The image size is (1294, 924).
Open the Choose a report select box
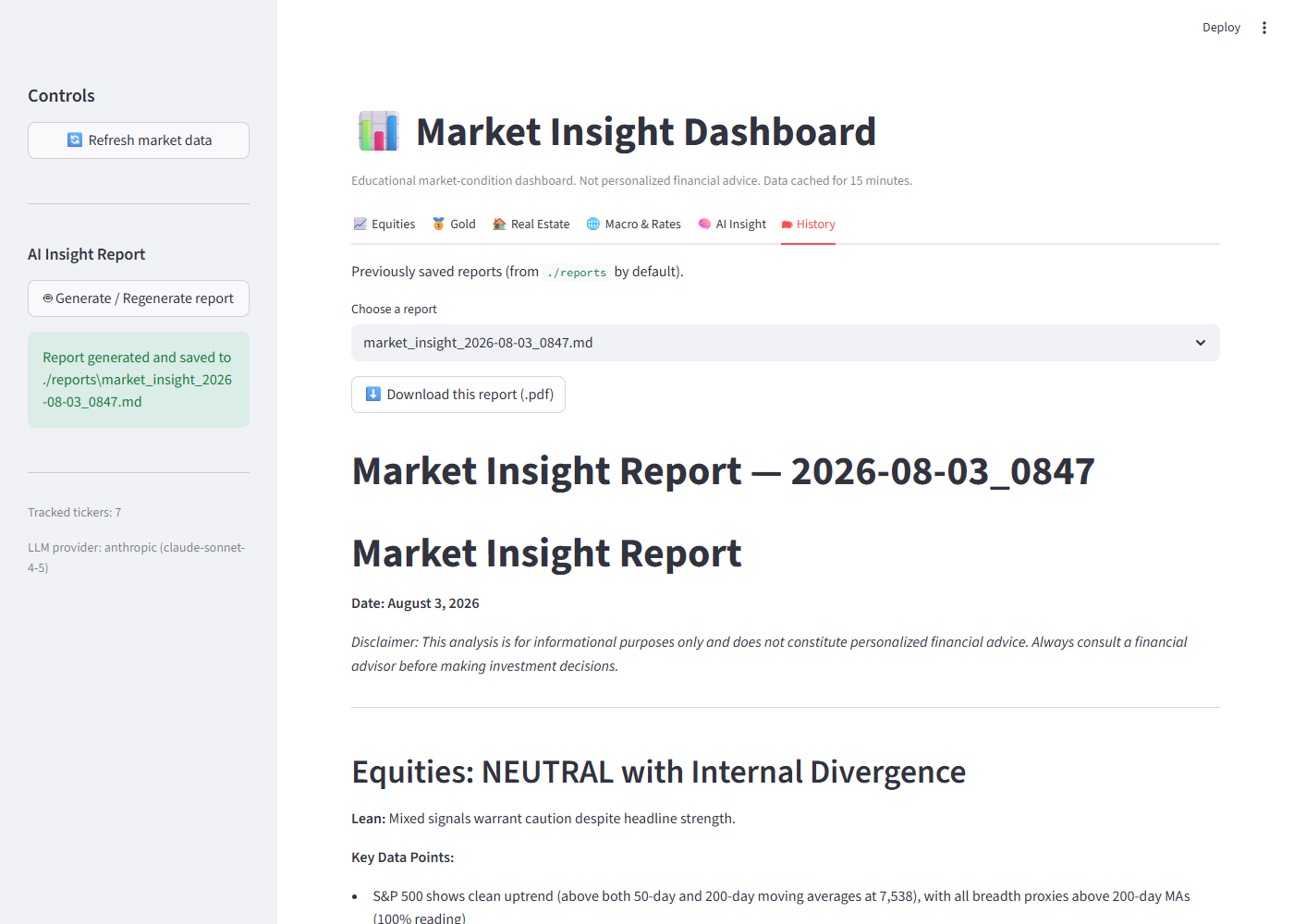pos(786,343)
